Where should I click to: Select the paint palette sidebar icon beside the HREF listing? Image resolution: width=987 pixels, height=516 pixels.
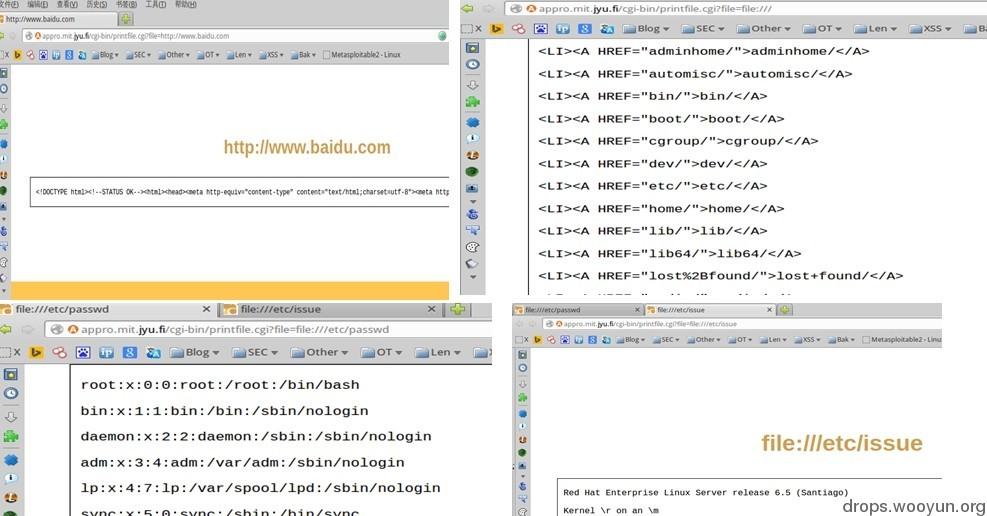coord(473,247)
